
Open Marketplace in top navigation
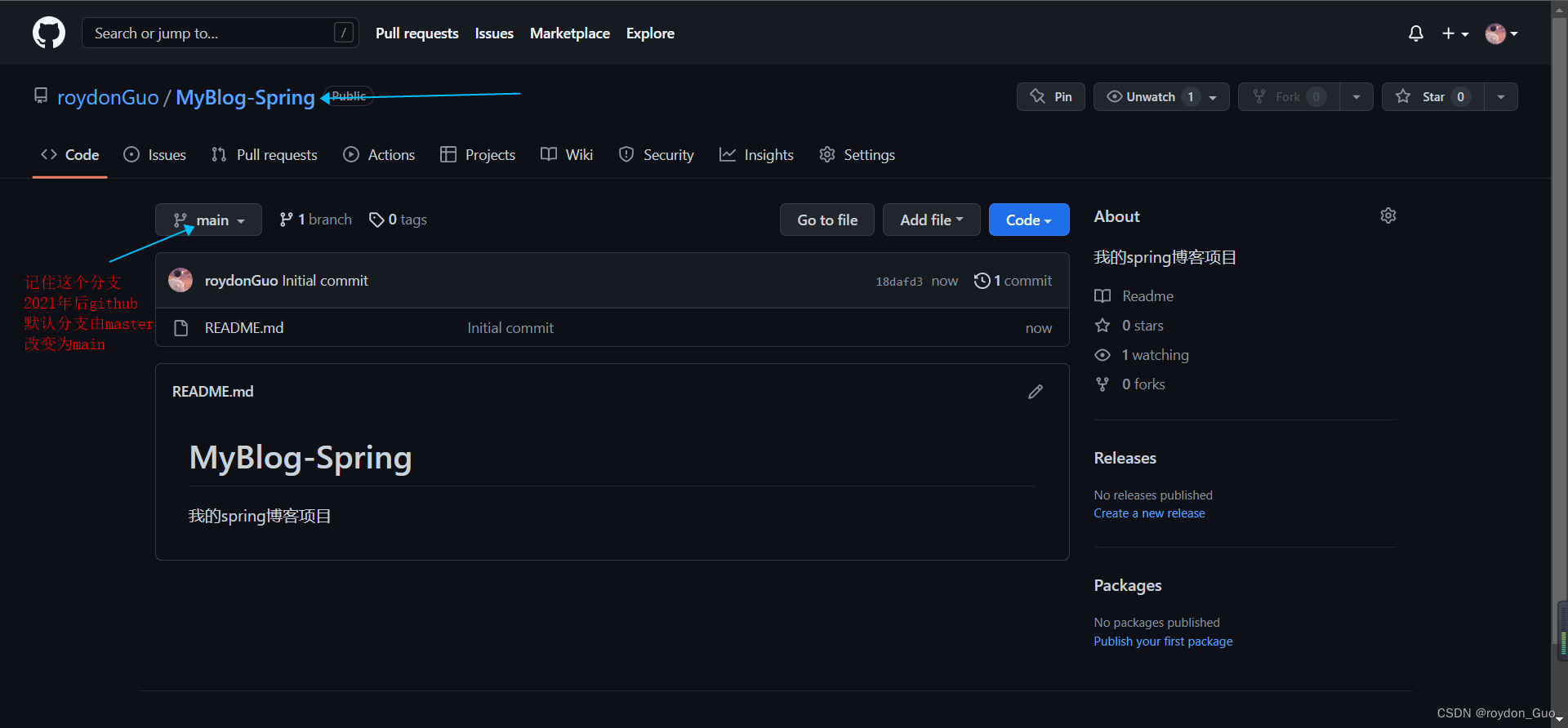click(x=570, y=33)
